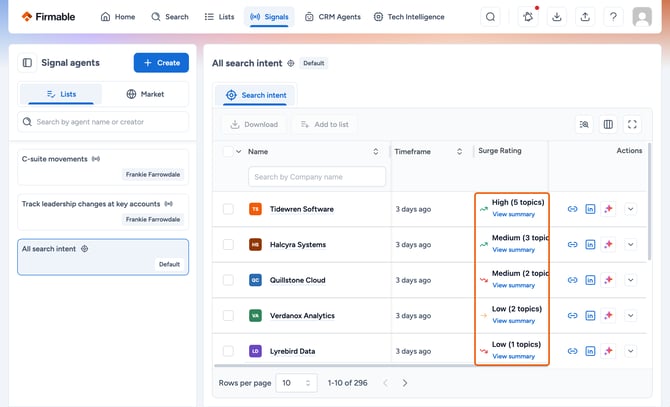The height and width of the screenshot is (407, 670).
Task: Expand actions chevron for Lyrebird Data
Action: click(x=630, y=351)
